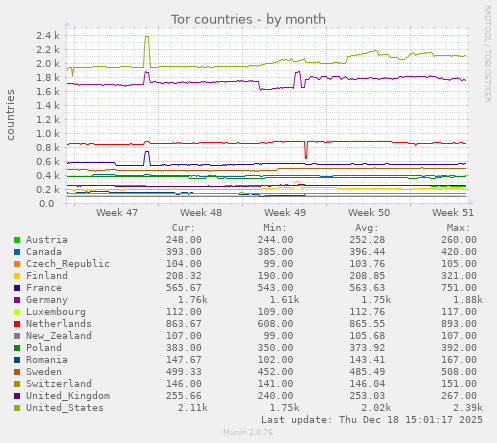Click the '2.4 k' y-axis tick label
Screen dimensions: 497x443
point(48,36)
